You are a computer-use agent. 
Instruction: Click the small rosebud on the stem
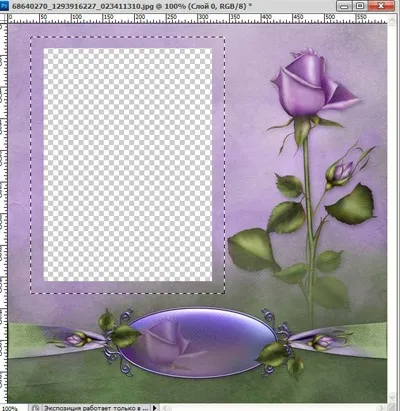pos(342,172)
